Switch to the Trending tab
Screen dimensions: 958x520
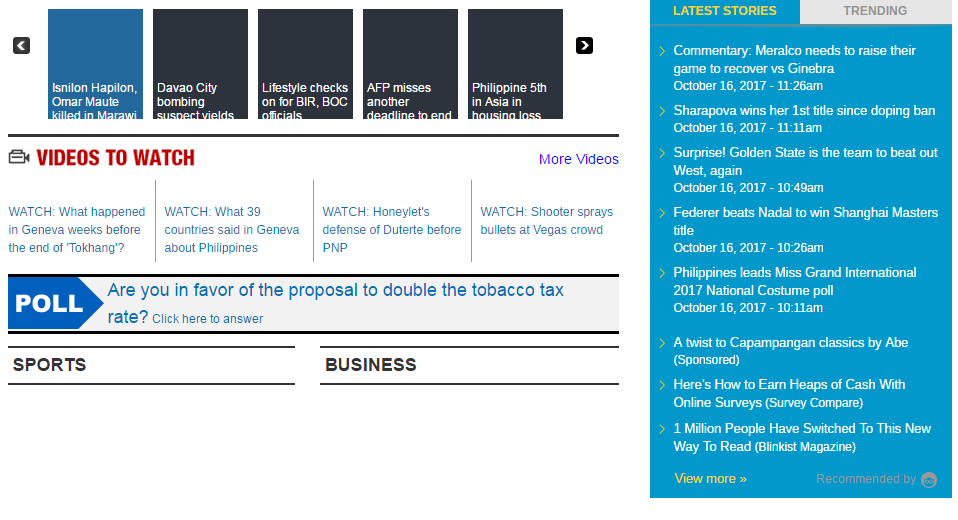875,11
